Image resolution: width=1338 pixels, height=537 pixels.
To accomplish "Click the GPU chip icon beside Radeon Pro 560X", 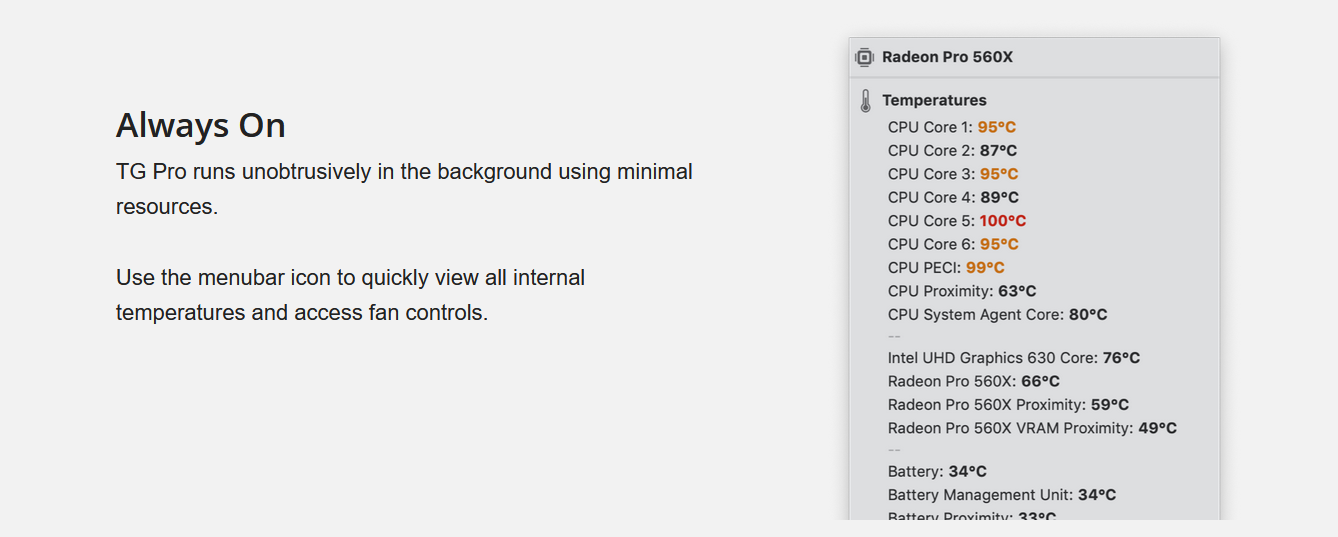I will (x=865, y=58).
